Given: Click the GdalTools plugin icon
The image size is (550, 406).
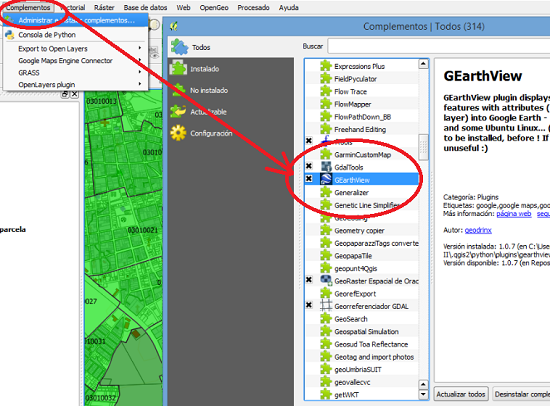Looking at the screenshot, I should click(326, 167).
